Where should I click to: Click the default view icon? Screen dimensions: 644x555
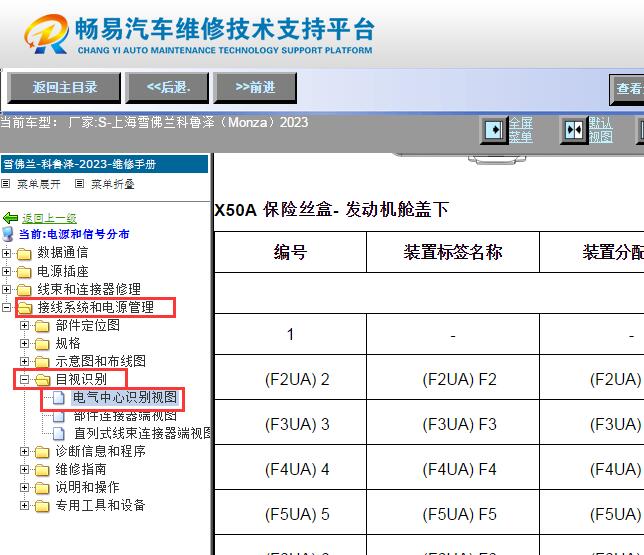(x=573, y=130)
